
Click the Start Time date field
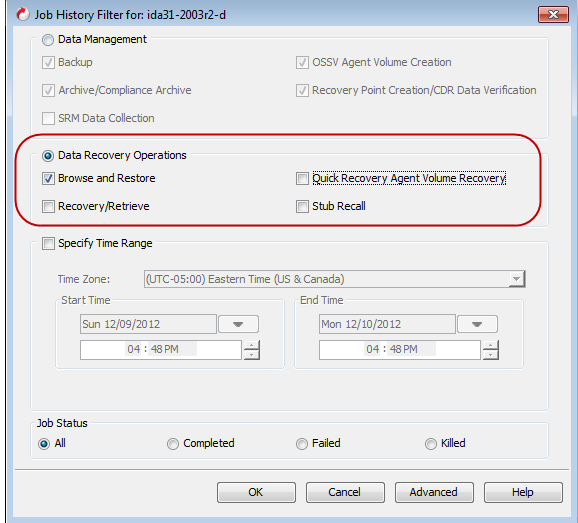click(148, 324)
